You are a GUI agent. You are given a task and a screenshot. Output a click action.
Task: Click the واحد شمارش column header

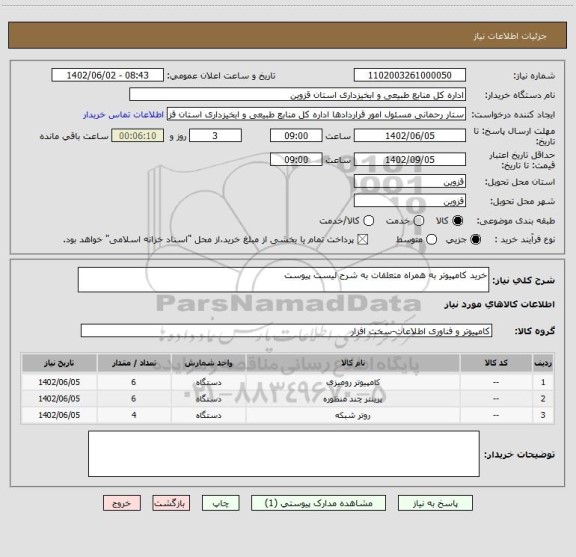[x=208, y=363]
